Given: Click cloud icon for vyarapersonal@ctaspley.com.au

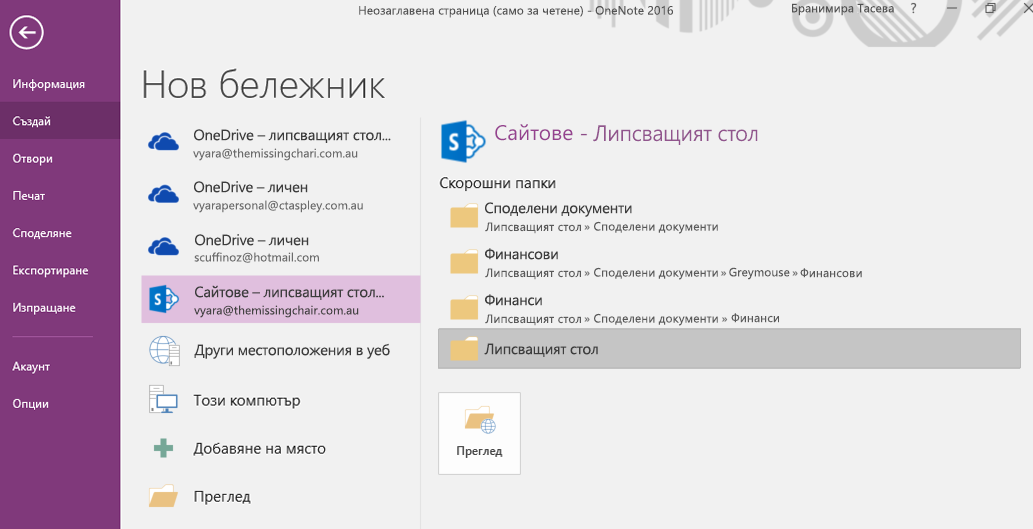Looking at the screenshot, I should coord(163,194).
